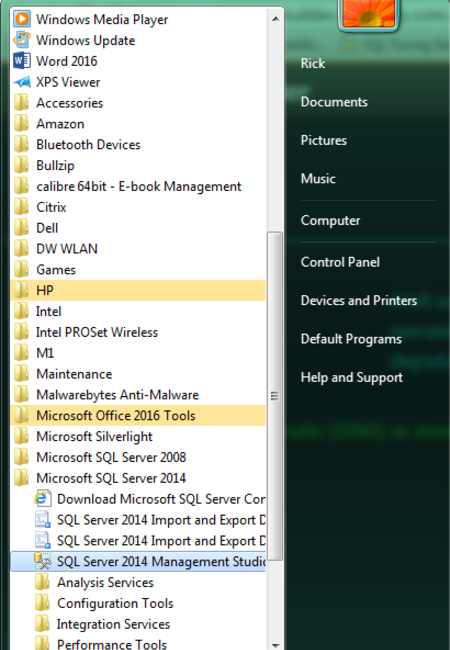450x650 pixels.
Task: Click the Maintenance folder icon
Action: pos(21,374)
